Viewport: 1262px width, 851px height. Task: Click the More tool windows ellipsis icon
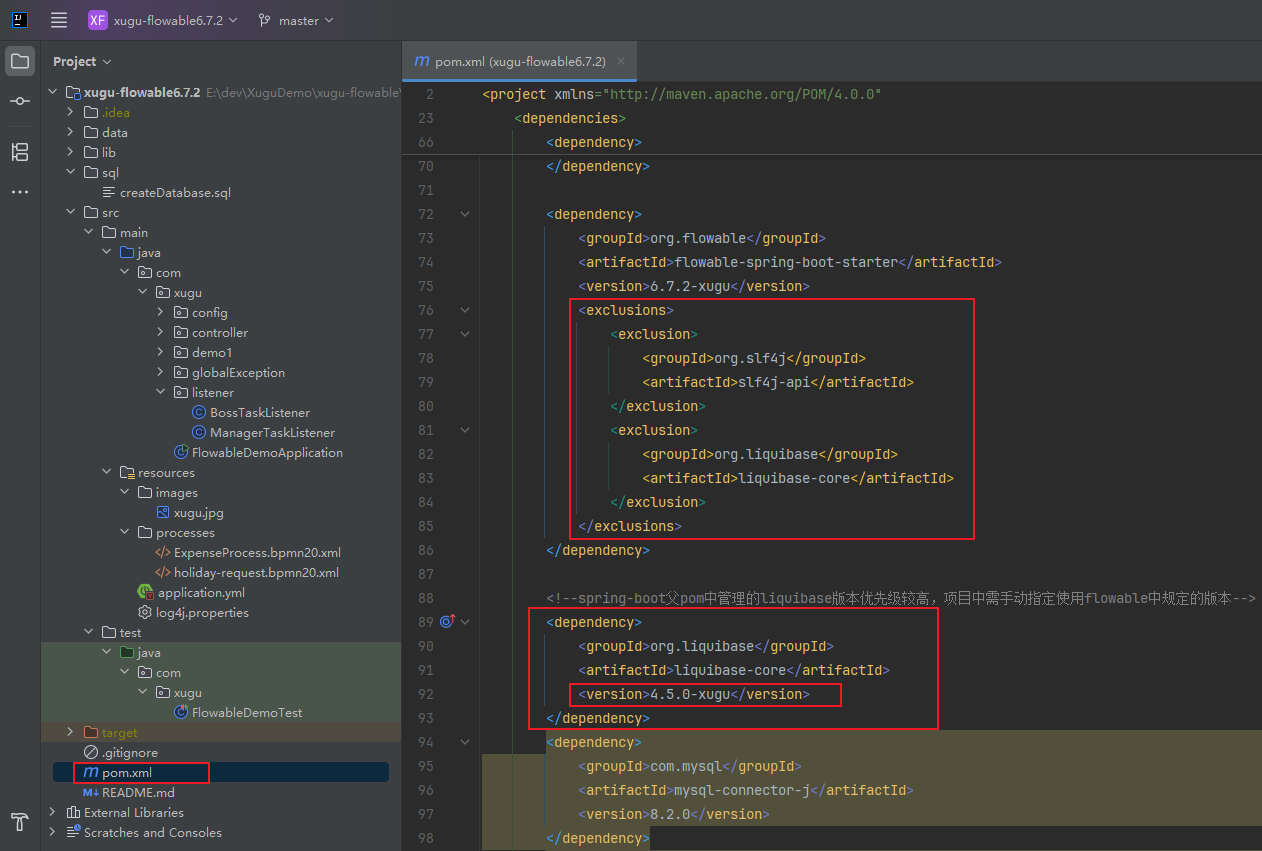pos(20,192)
